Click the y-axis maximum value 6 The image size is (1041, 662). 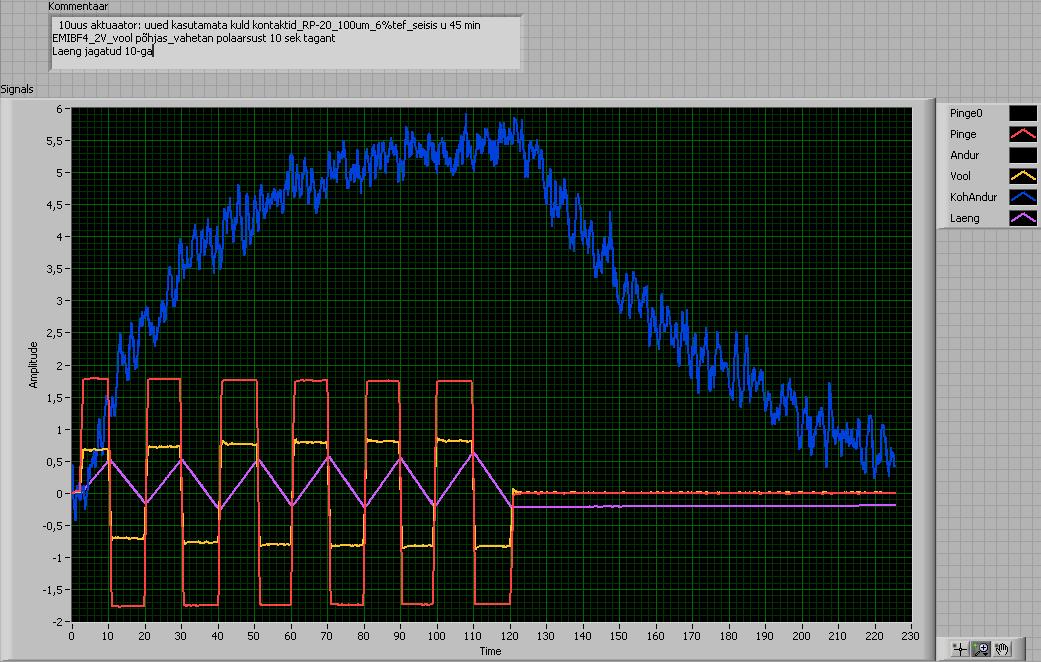pos(59,109)
